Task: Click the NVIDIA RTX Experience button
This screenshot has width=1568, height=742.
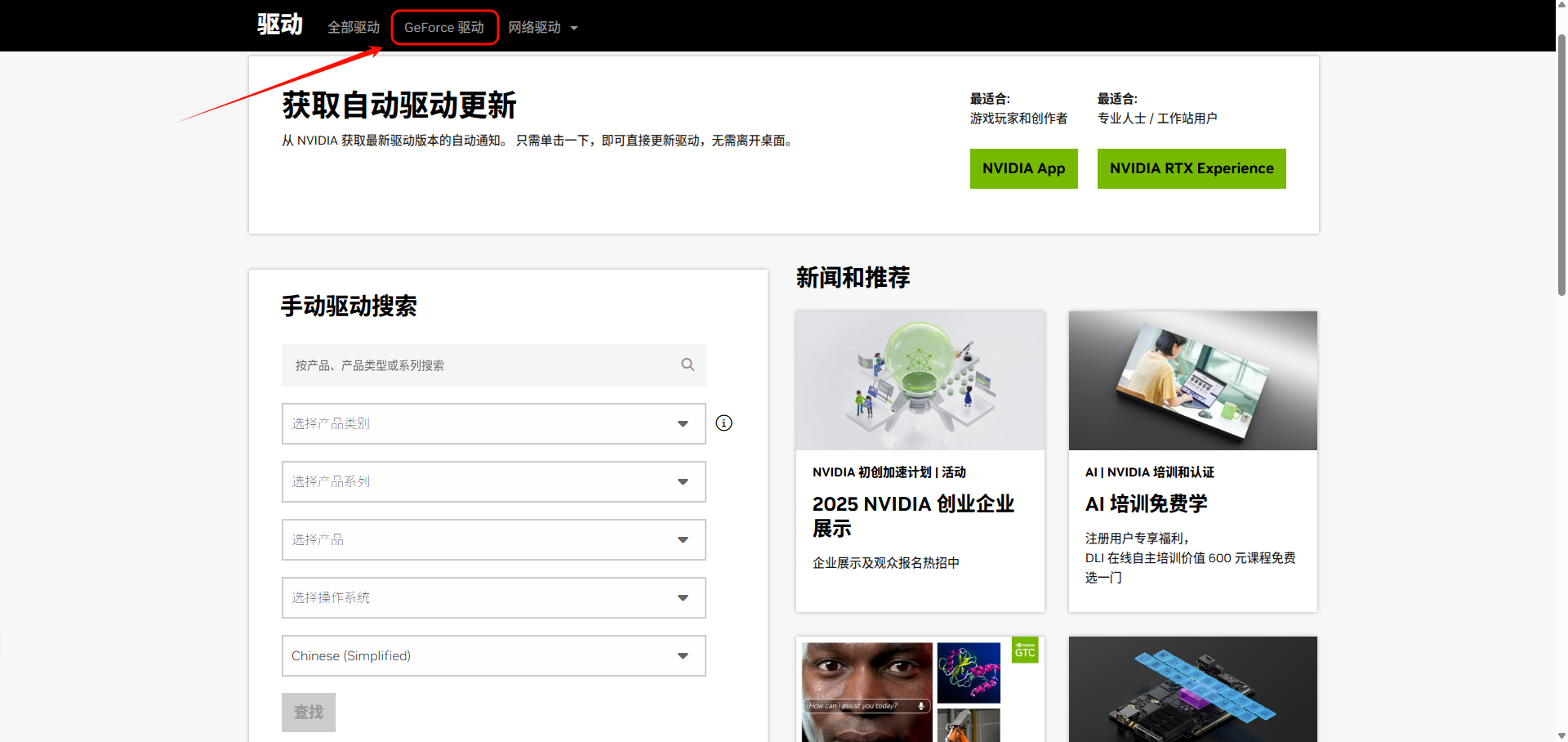Action: [1192, 168]
